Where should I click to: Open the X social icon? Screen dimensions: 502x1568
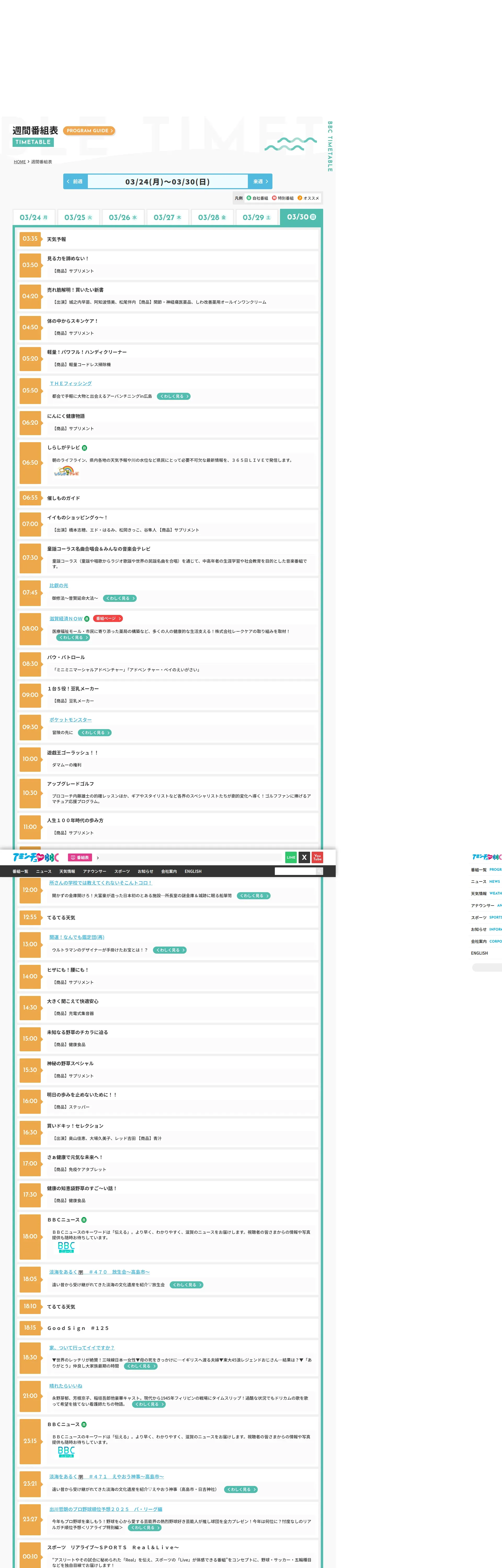click(x=304, y=857)
